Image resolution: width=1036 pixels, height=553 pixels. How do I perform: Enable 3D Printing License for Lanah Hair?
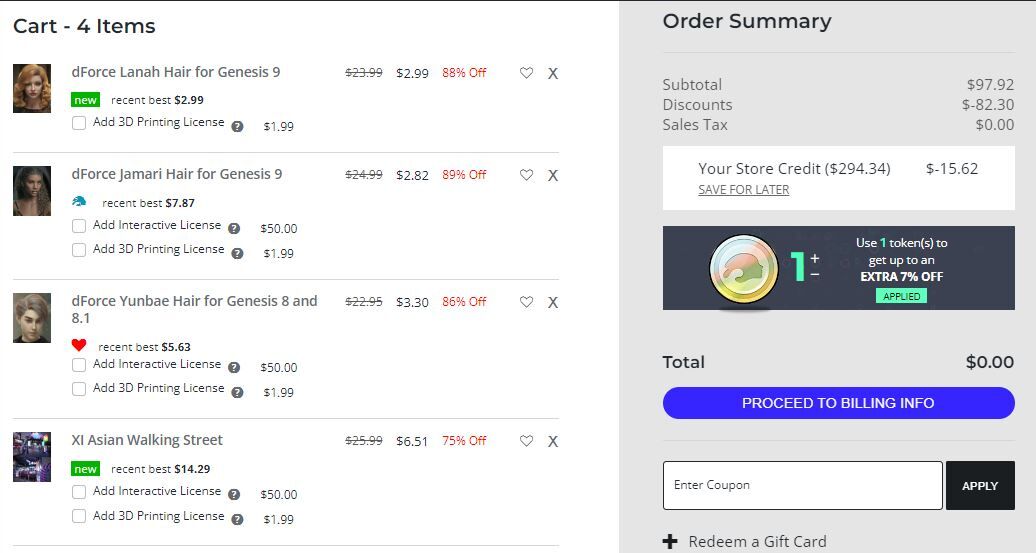pyautogui.click(x=79, y=123)
